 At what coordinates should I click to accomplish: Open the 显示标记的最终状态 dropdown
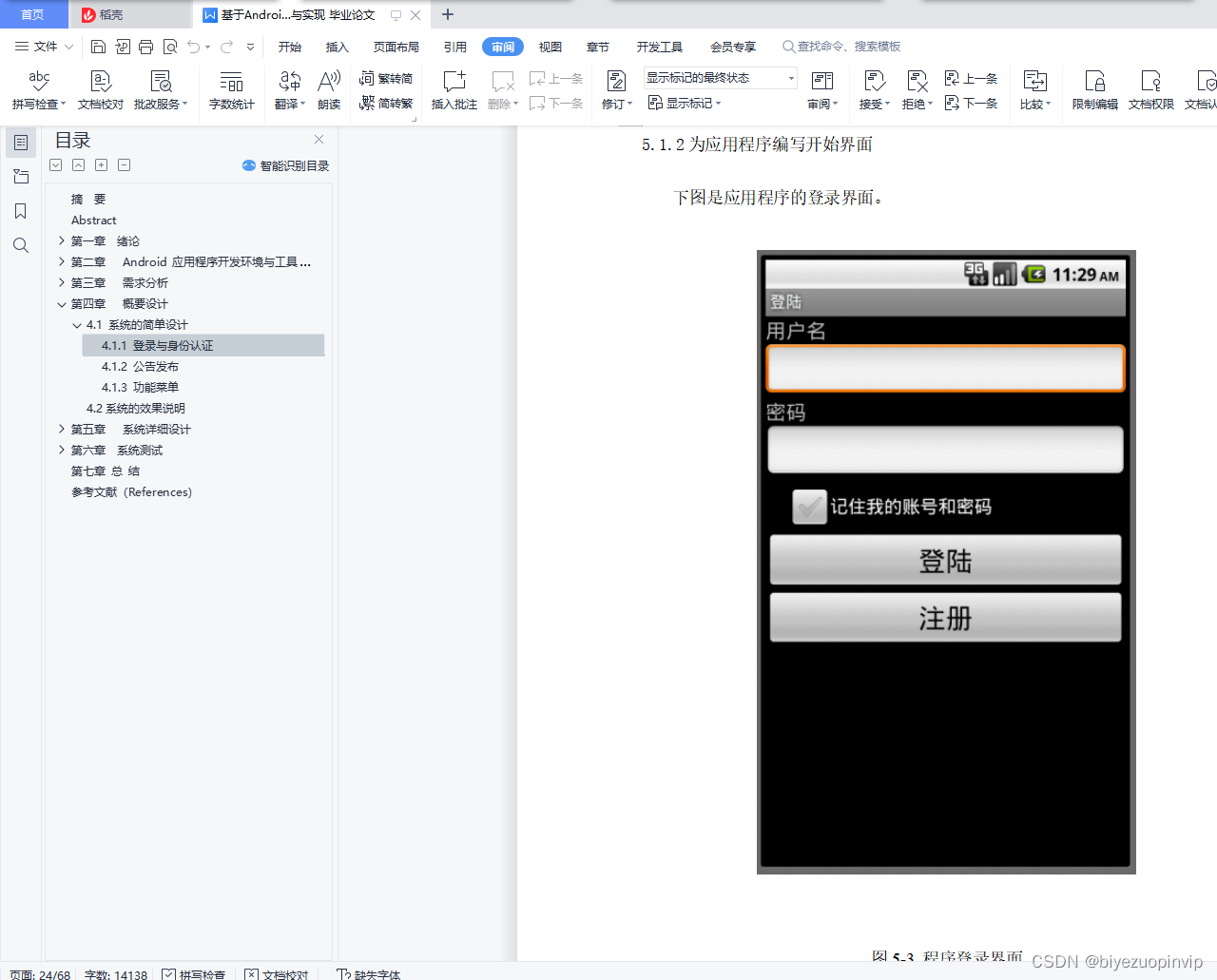(x=720, y=78)
